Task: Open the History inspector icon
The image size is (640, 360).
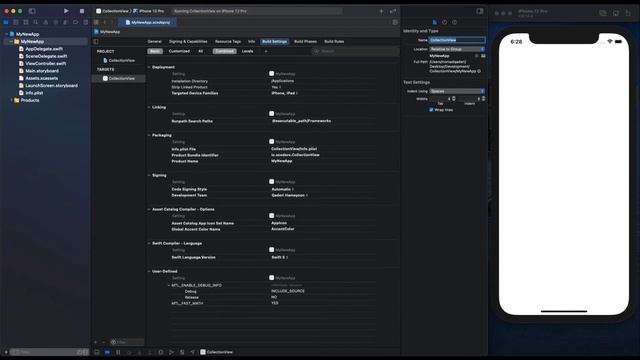Action: pos(444,22)
